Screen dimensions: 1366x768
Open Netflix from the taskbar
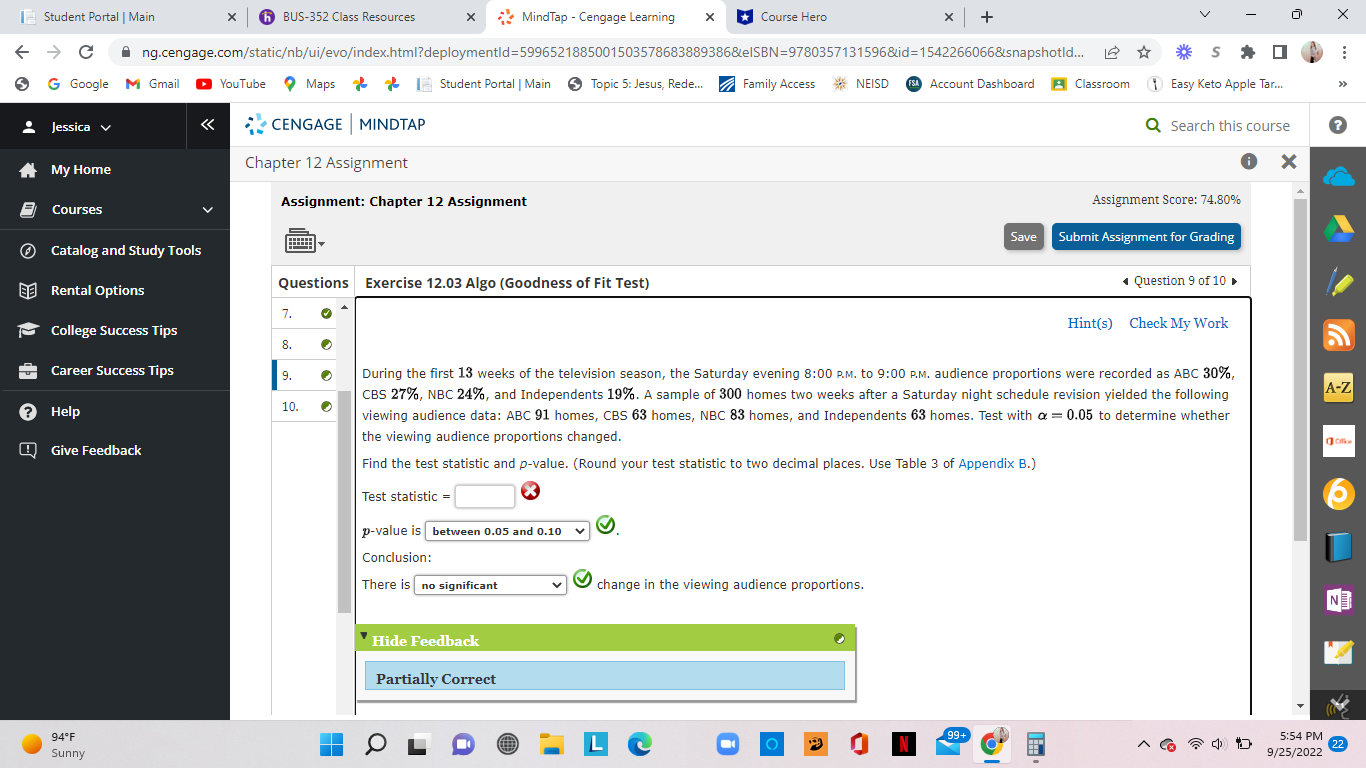(903, 744)
